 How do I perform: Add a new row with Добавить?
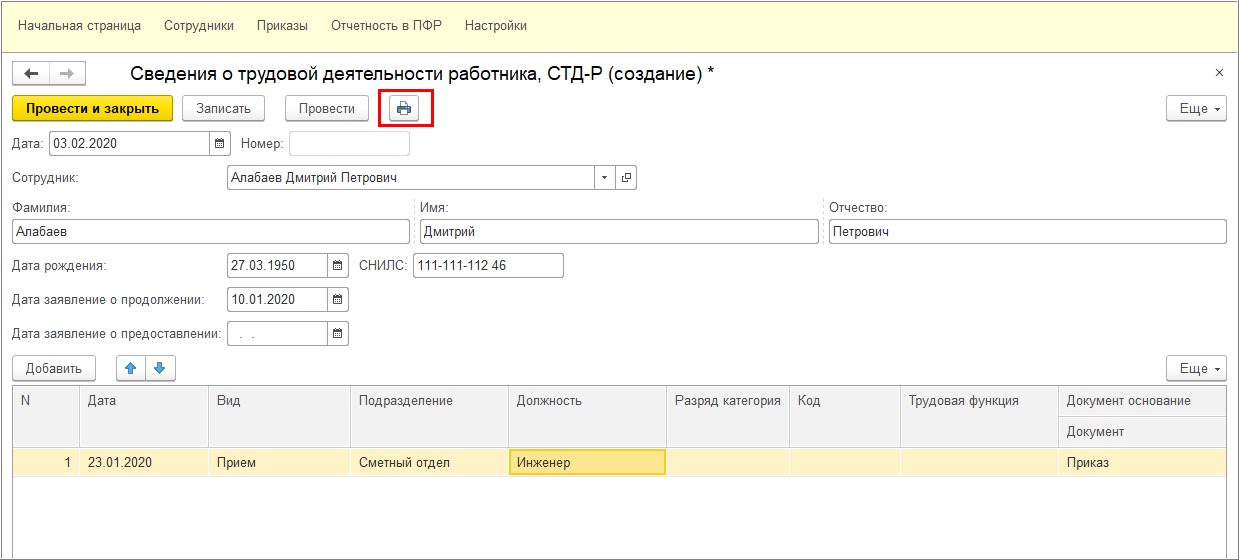[54, 369]
